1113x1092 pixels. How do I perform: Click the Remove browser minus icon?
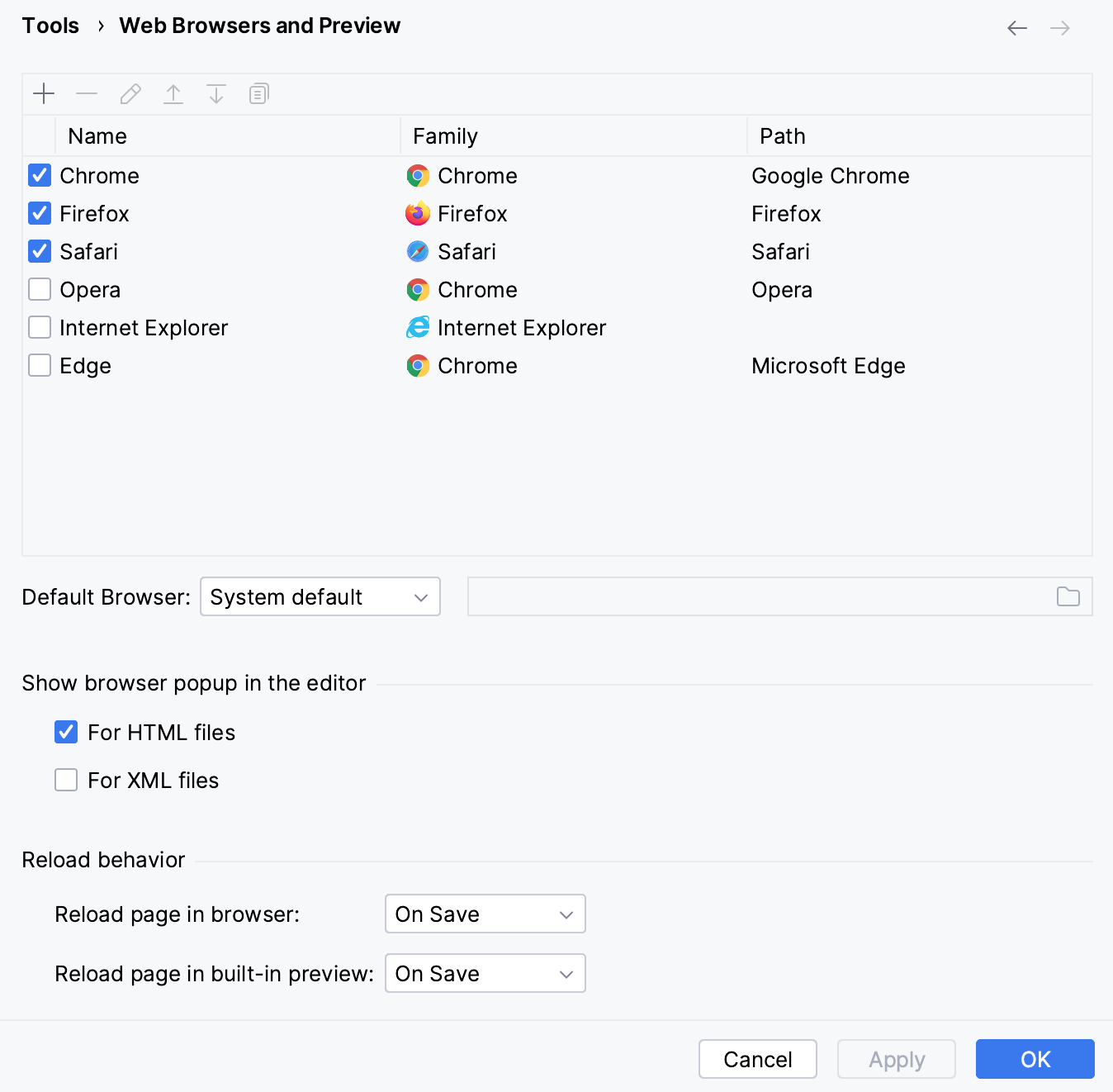pyautogui.click(x=86, y=93)
